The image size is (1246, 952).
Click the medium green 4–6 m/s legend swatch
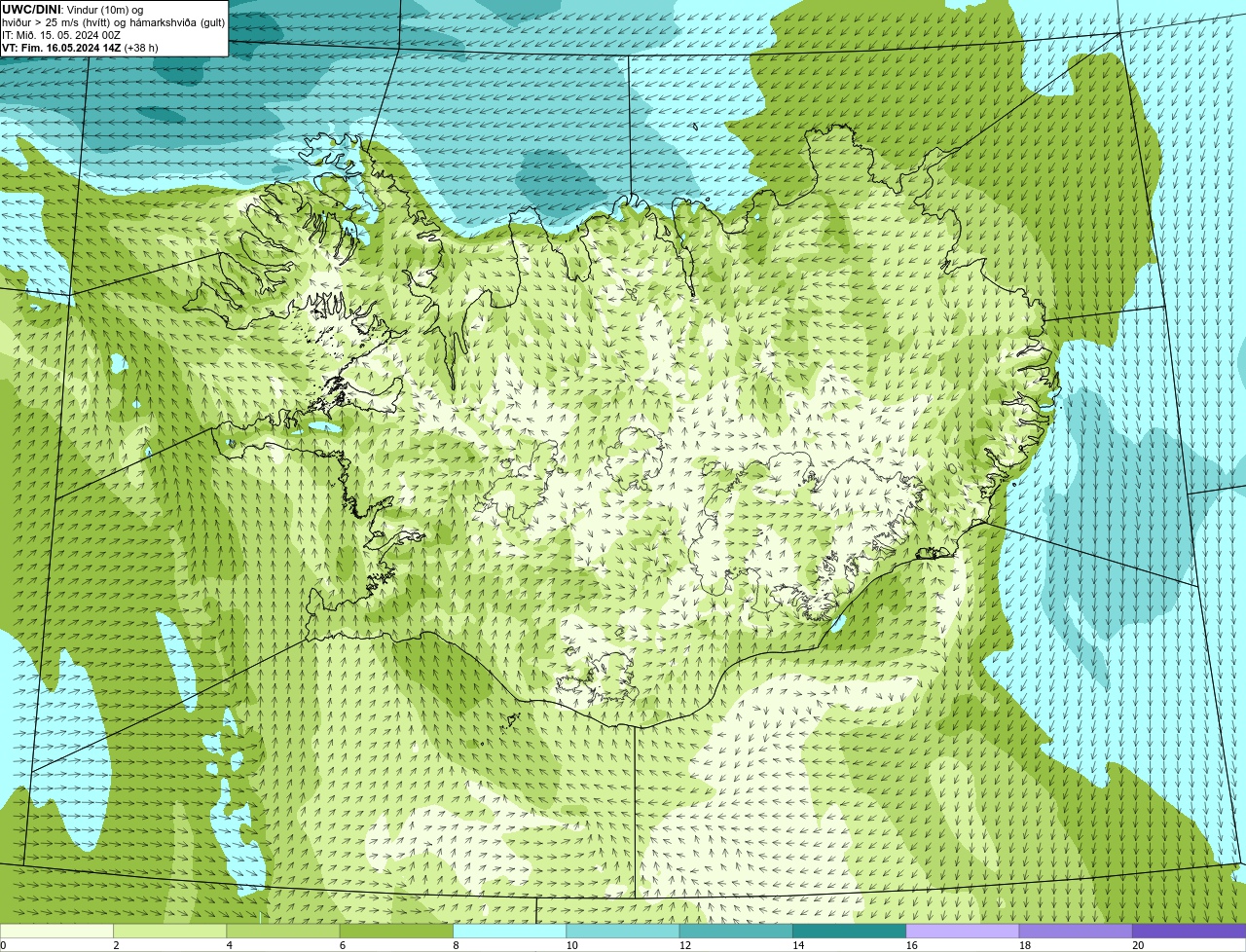click(x=283, y=931)
